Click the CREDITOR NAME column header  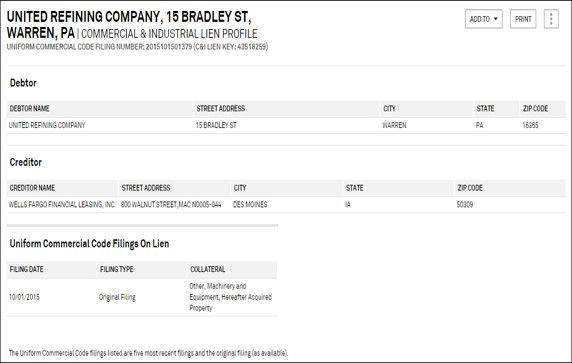tap(32, 188)
